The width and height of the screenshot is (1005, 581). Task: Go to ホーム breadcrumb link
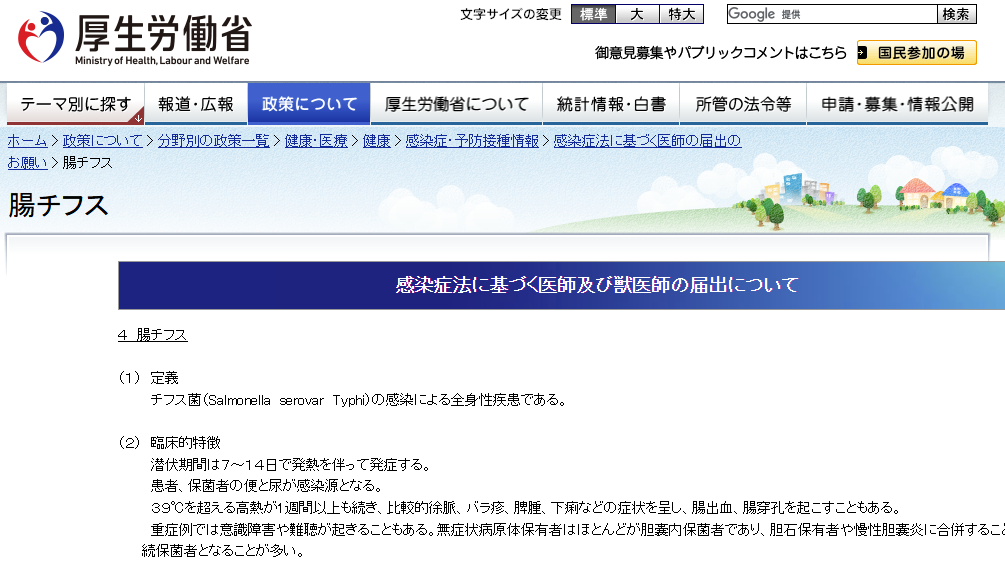[27, 141]
